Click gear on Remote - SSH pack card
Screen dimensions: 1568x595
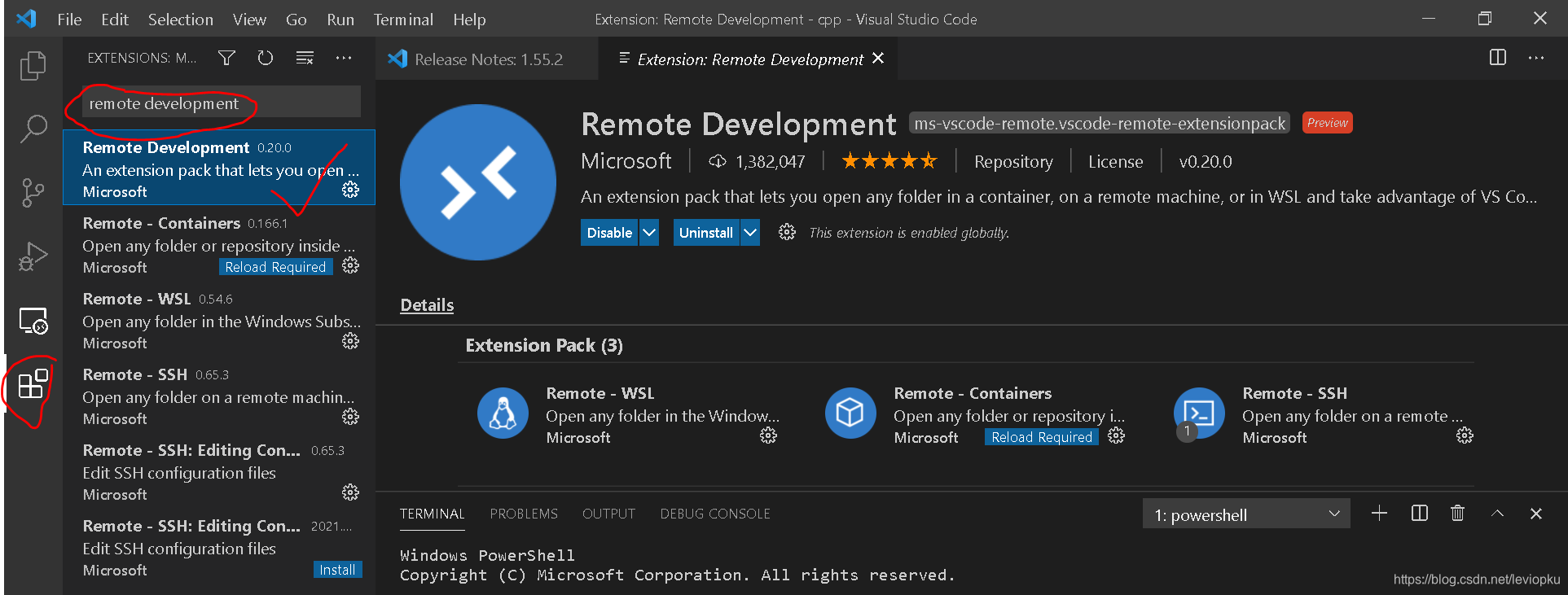tap(1465, 436)
